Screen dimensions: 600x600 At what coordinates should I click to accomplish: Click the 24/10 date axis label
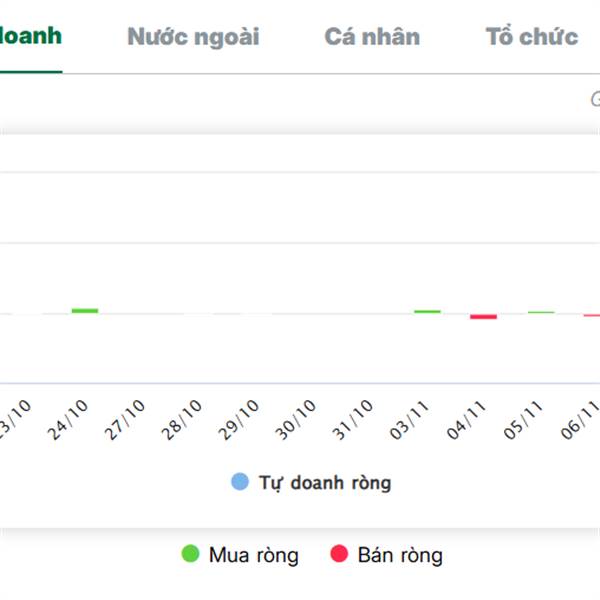pos(69,420)
